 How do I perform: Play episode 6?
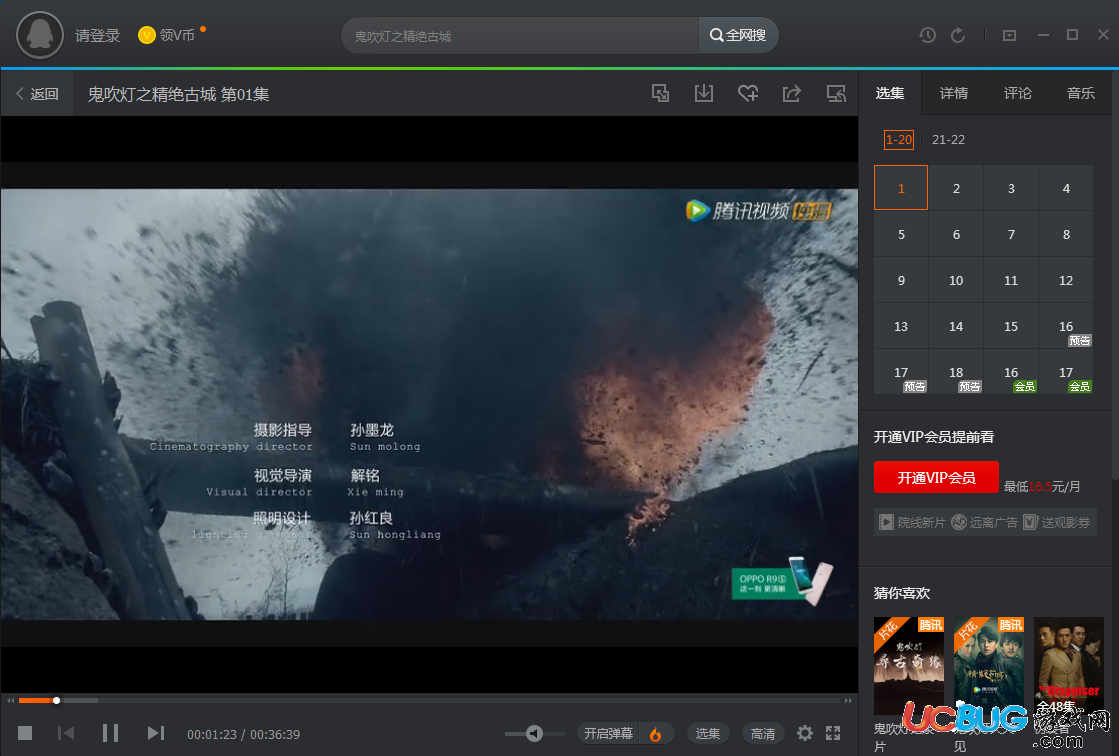(956, 234)
